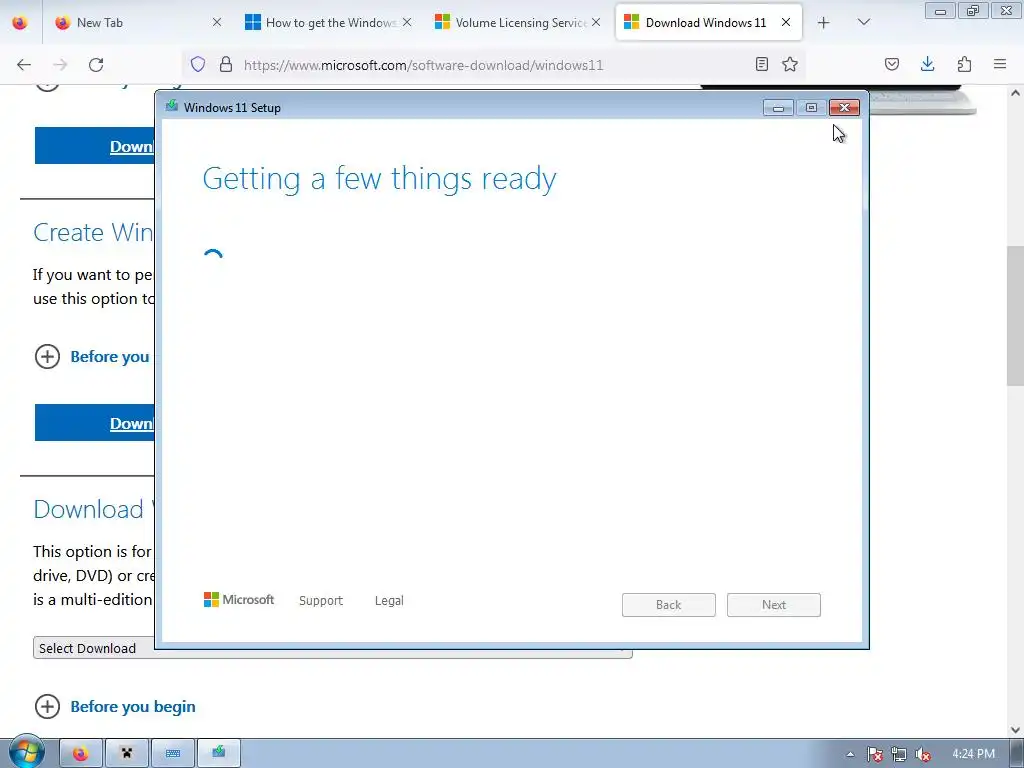This screenshot has width=1024, height=768.
Task: Open the muted volume tray icon
Action: pyautogui.click(x=922, y=754)
